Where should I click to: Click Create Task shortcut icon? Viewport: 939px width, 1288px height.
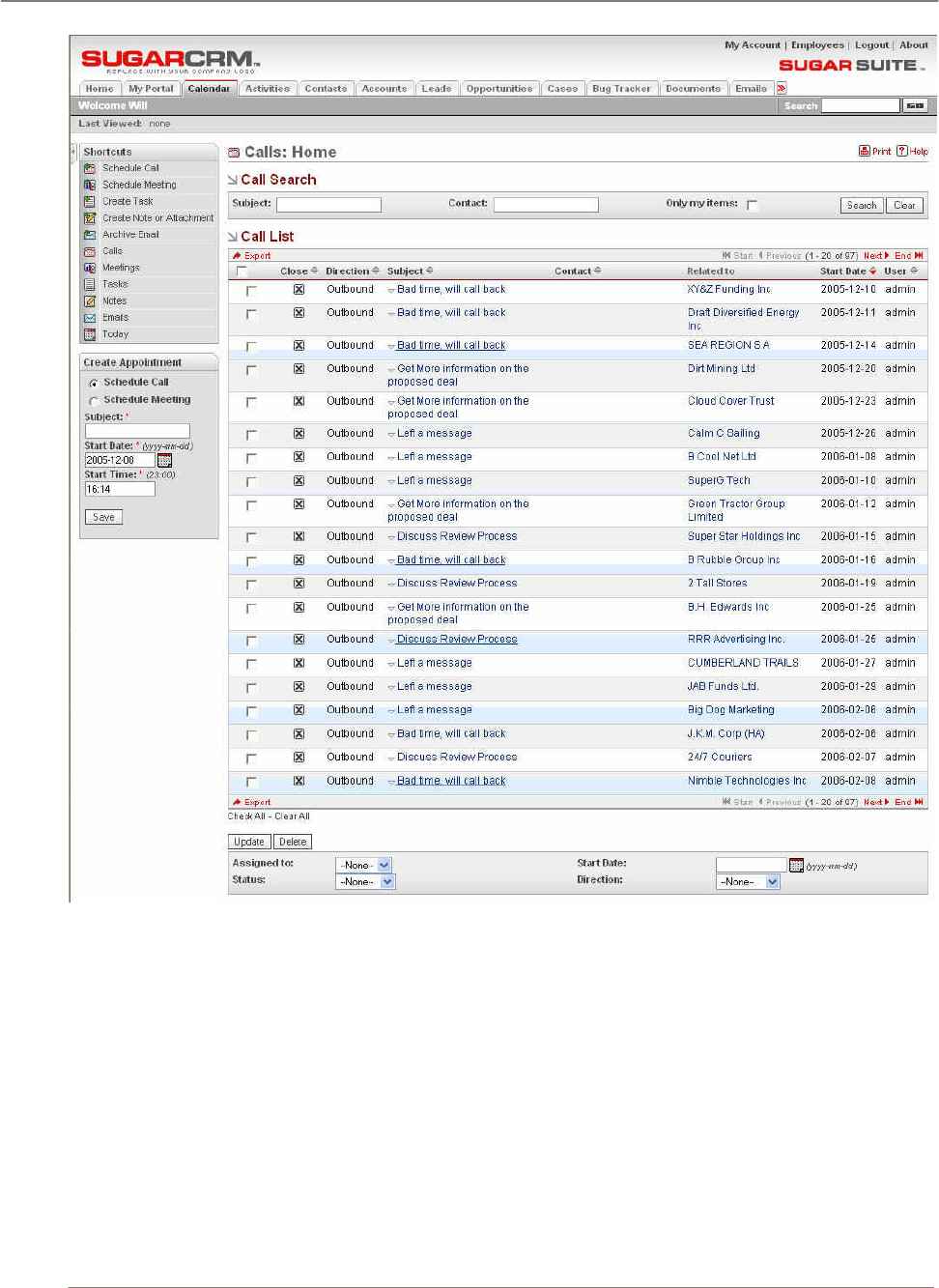pos(90,201)
